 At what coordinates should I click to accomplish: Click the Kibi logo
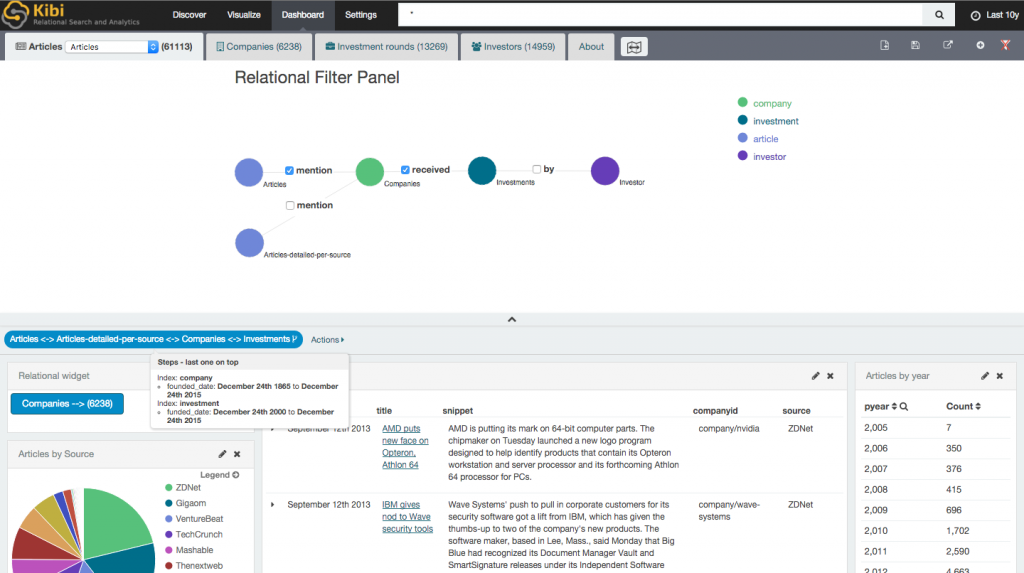(x=16, y=14)
